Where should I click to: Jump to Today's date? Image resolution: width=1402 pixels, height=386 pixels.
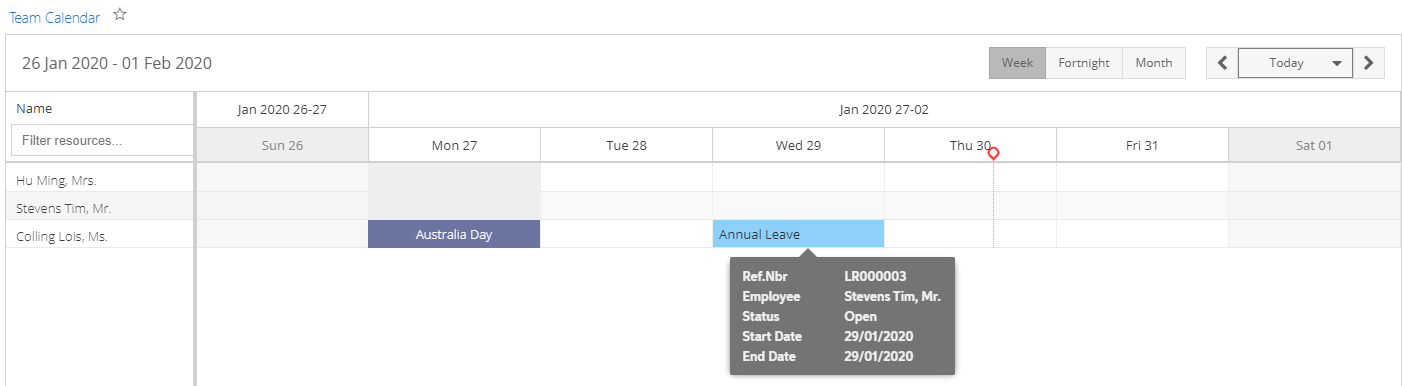(1286, 63)
